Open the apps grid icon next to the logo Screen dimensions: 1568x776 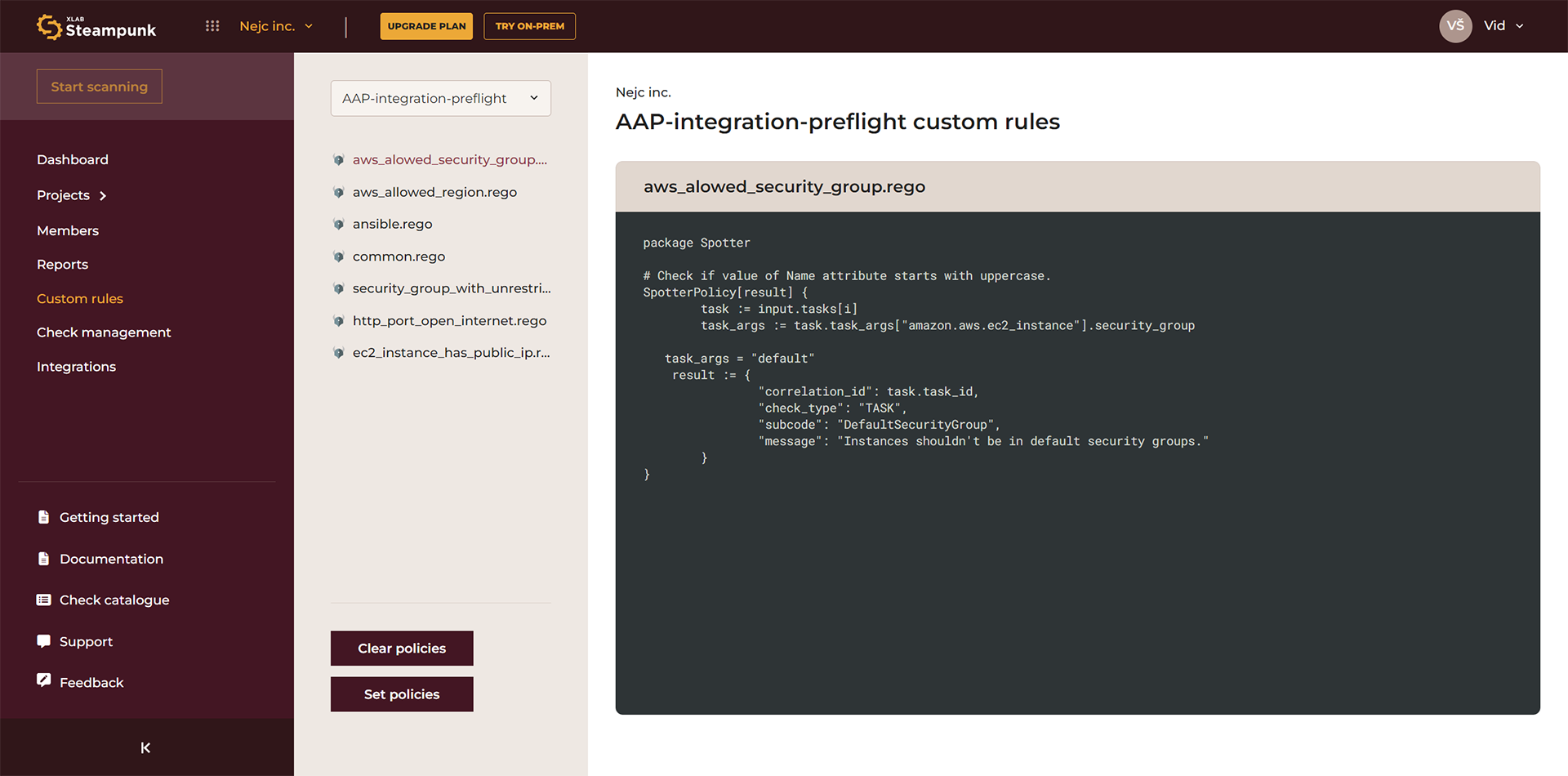[212, 25]
